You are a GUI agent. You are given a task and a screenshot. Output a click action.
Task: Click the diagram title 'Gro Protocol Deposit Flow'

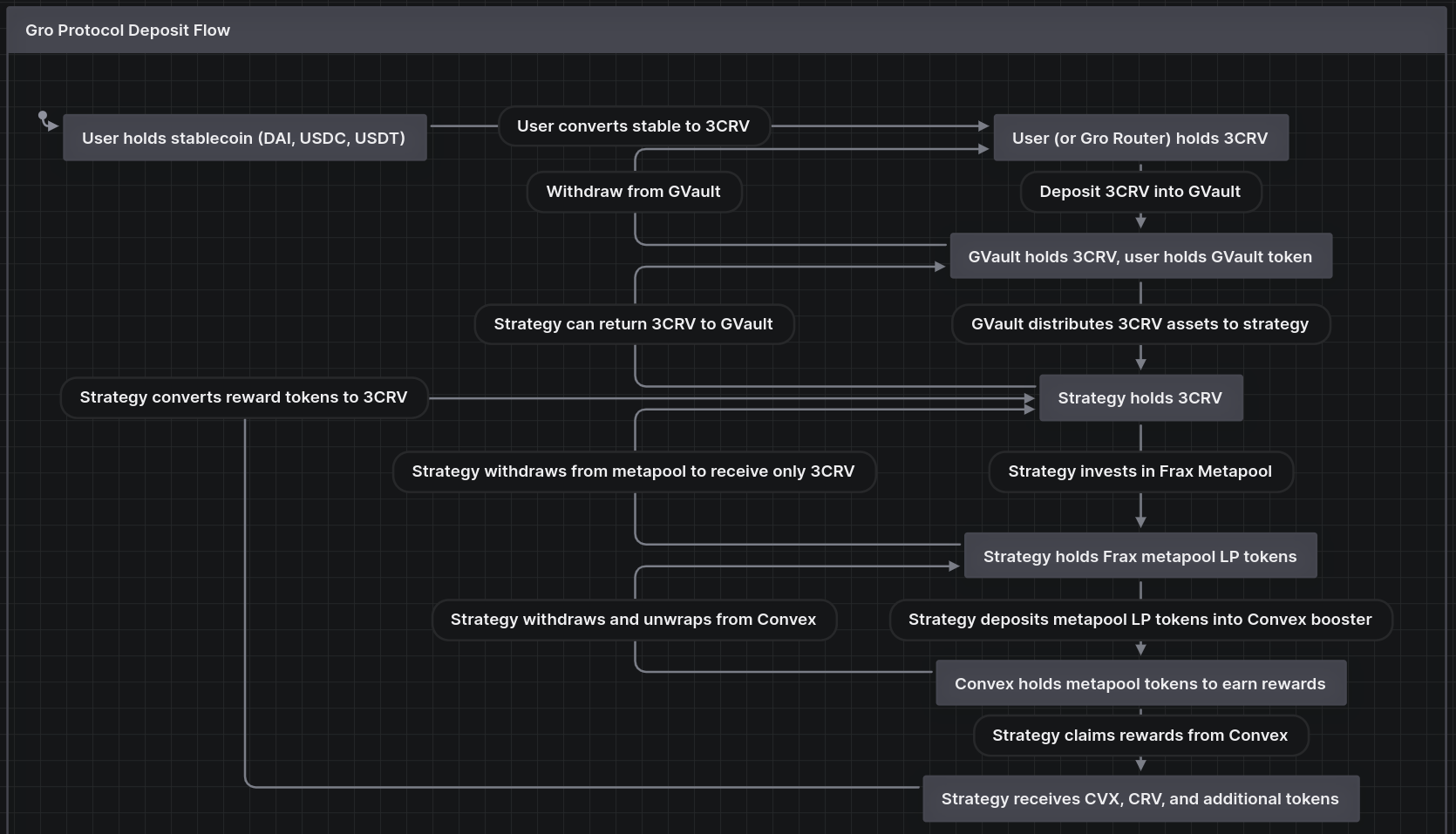pos(127,31)
